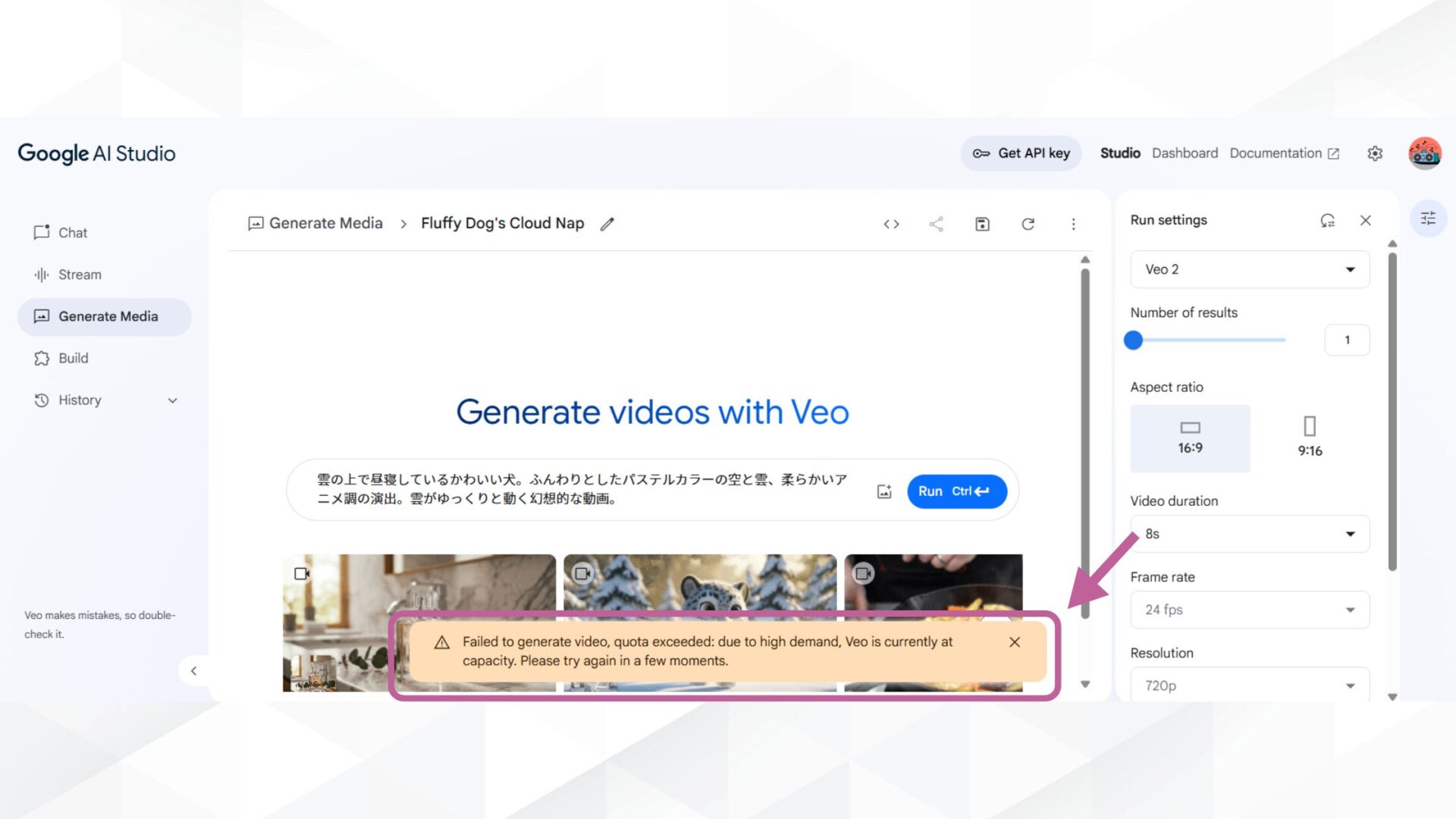
Task: Run the video generation prompt
Action: (x=955, y=491)
